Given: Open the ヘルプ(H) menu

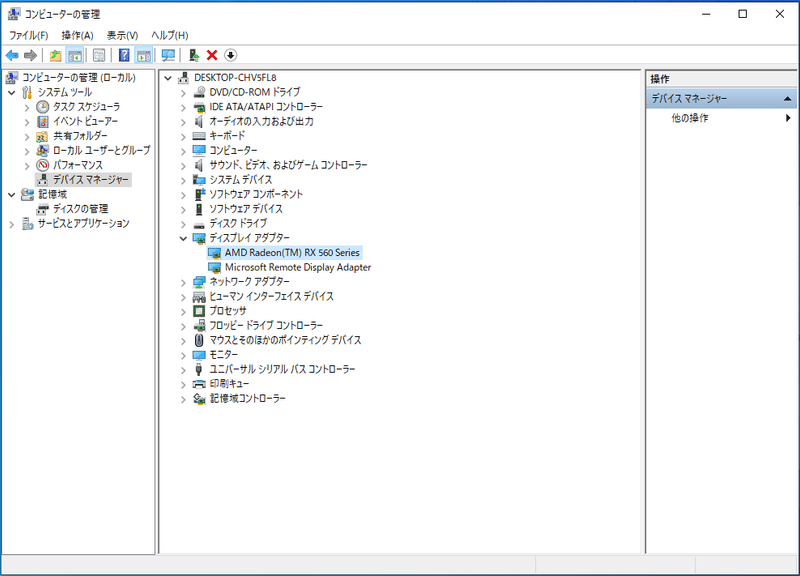Looking at the screenshot, I should (x=170, y=35).
